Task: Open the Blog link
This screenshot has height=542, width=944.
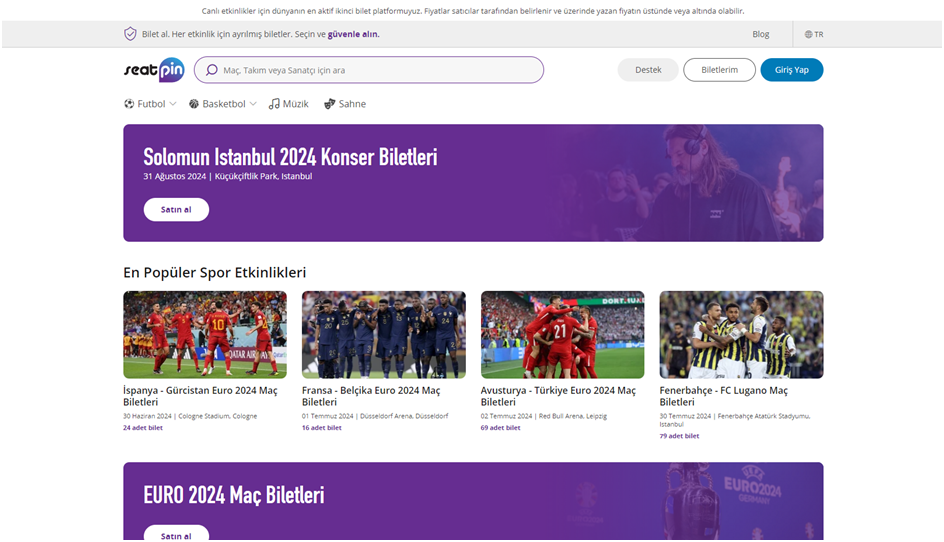Action: (x=761, y=34)
